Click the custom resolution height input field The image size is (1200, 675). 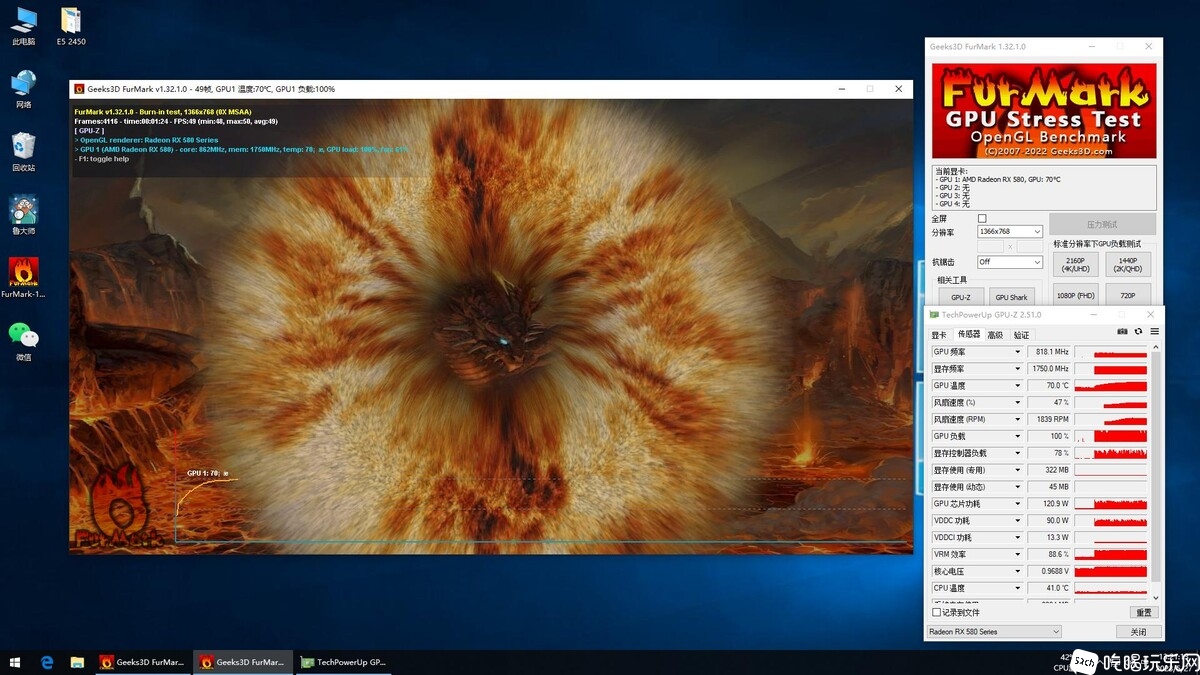[x=1030, y=246]
